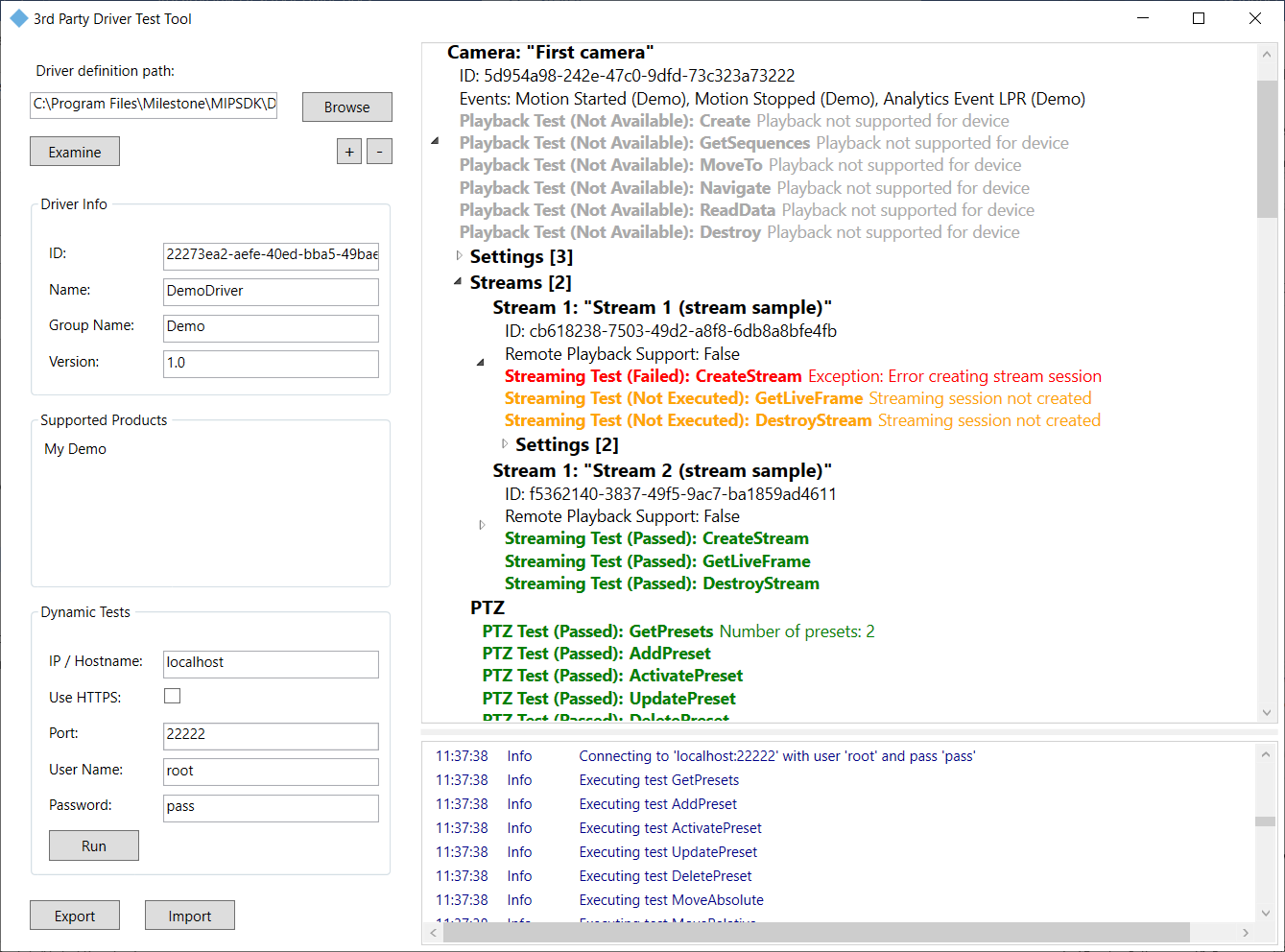Click the Password input field

click(x=270, y=808)
